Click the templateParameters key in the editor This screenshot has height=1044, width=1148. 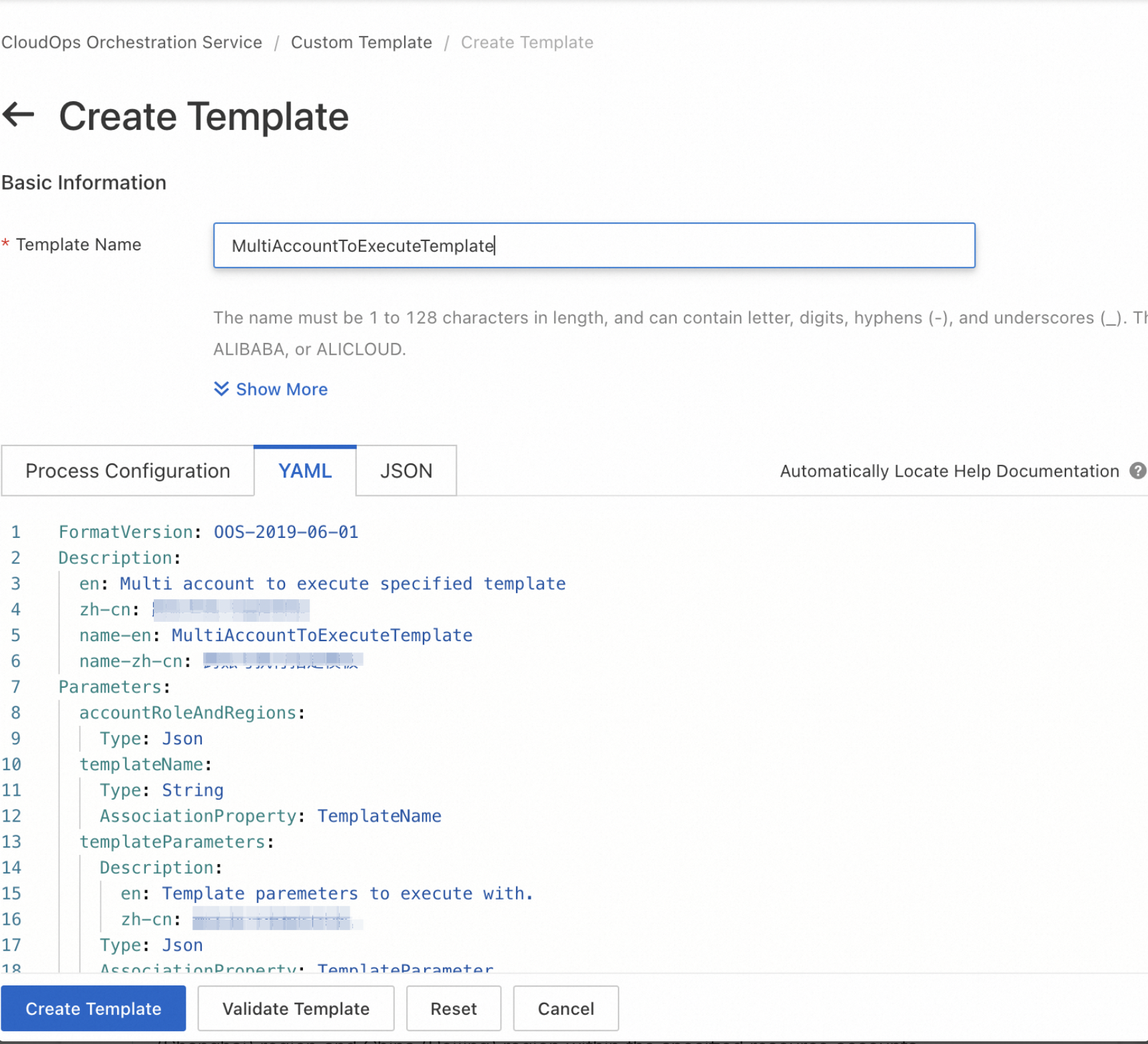pos(172,842)
